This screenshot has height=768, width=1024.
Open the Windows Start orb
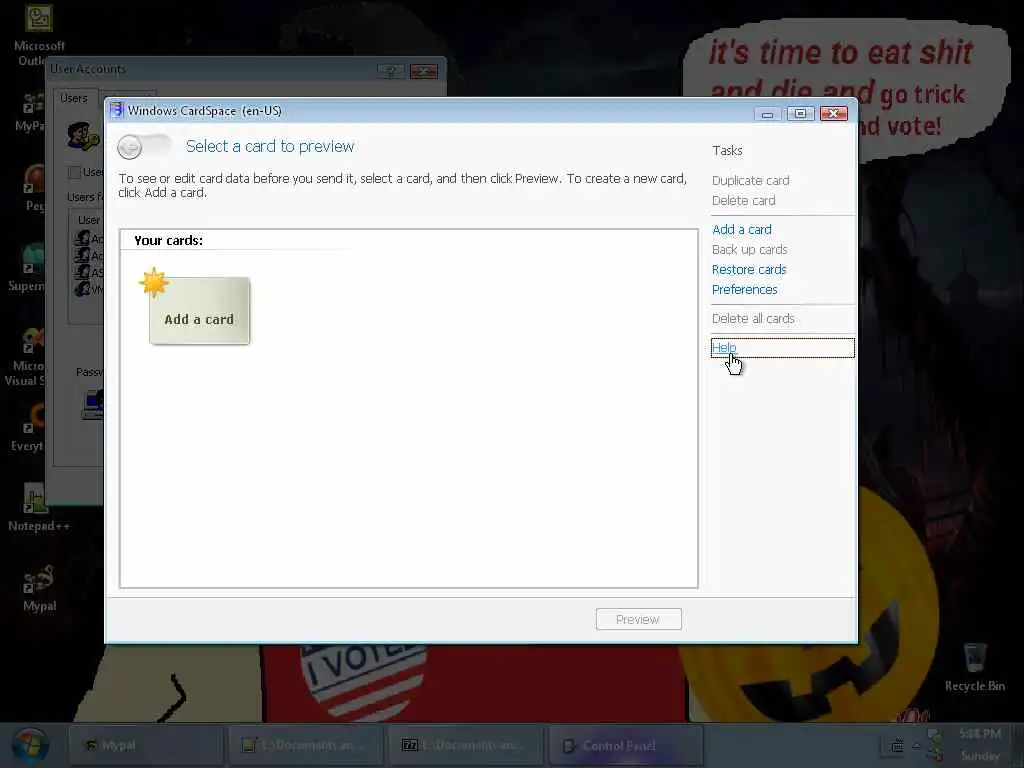coord(30,746)
